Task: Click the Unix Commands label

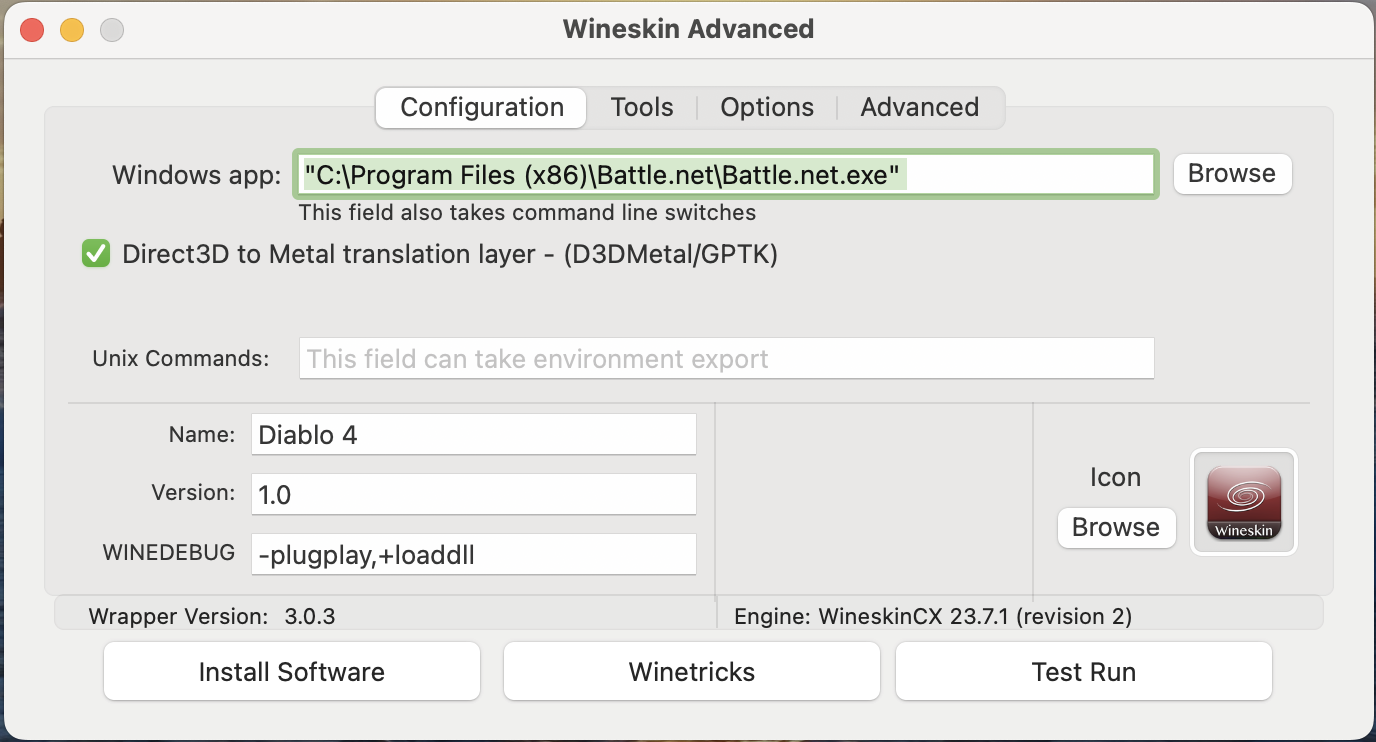Action: [181, 358]
